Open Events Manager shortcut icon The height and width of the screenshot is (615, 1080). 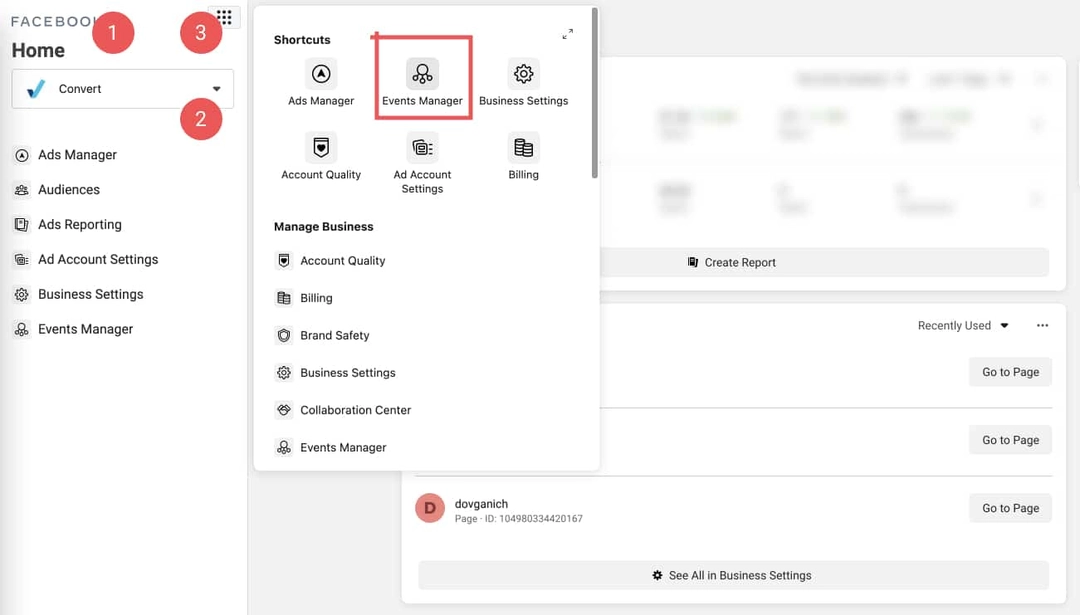pos(422,74)
